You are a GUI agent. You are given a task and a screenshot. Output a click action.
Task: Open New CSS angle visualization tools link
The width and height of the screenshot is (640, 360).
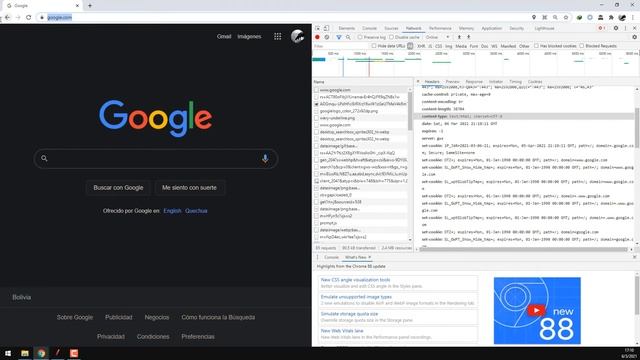point(355,280)
